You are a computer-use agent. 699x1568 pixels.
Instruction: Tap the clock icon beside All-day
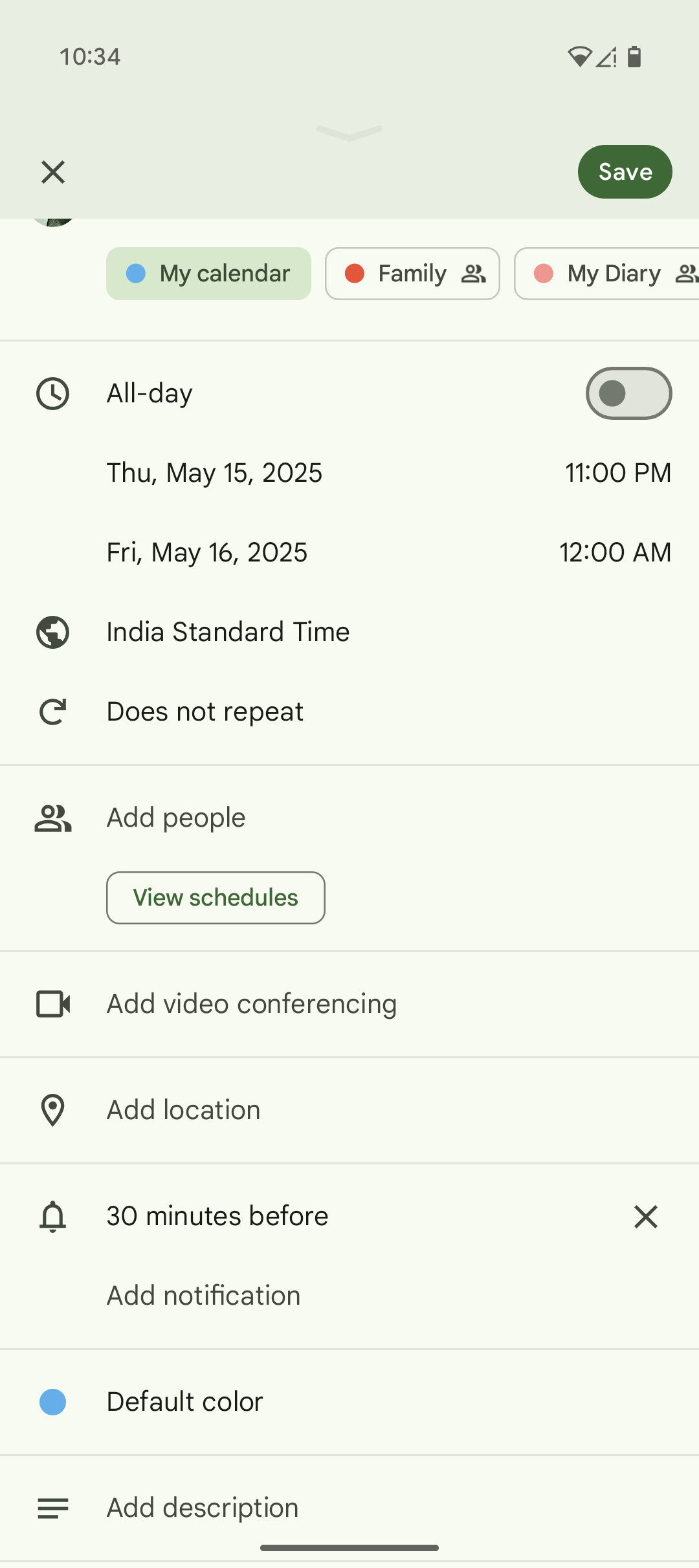(x=53, y=393)
